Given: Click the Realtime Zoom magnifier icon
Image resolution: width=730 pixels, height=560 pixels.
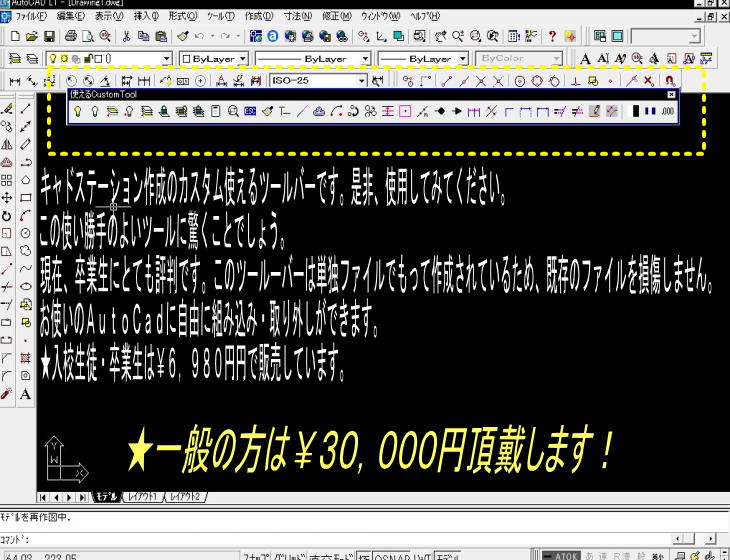Looking at the screenshot, I should pos(458,36).
